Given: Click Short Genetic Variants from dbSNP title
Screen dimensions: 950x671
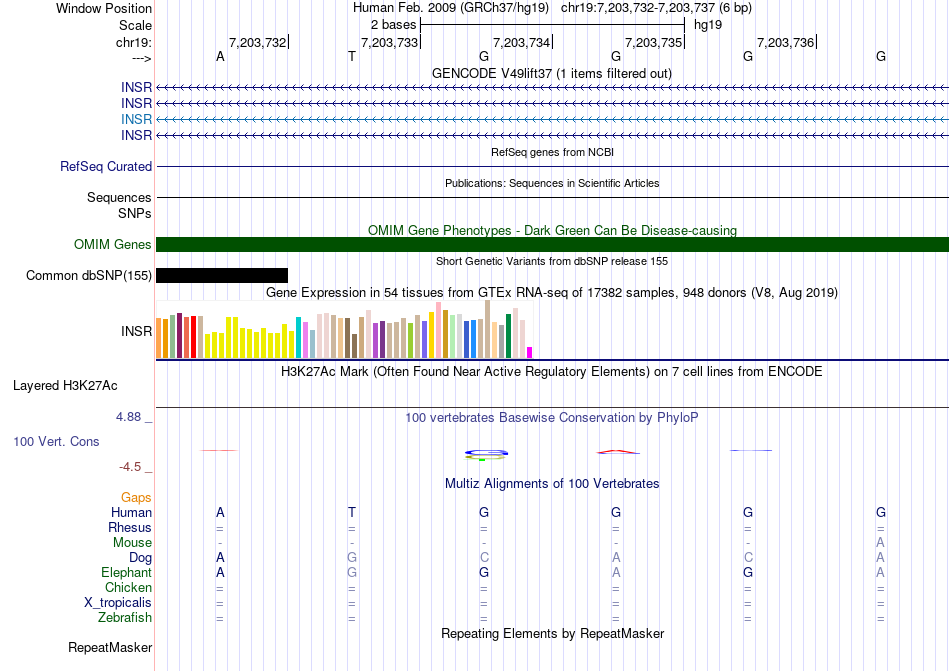Looking at the screenshot, I should [552, 261].
